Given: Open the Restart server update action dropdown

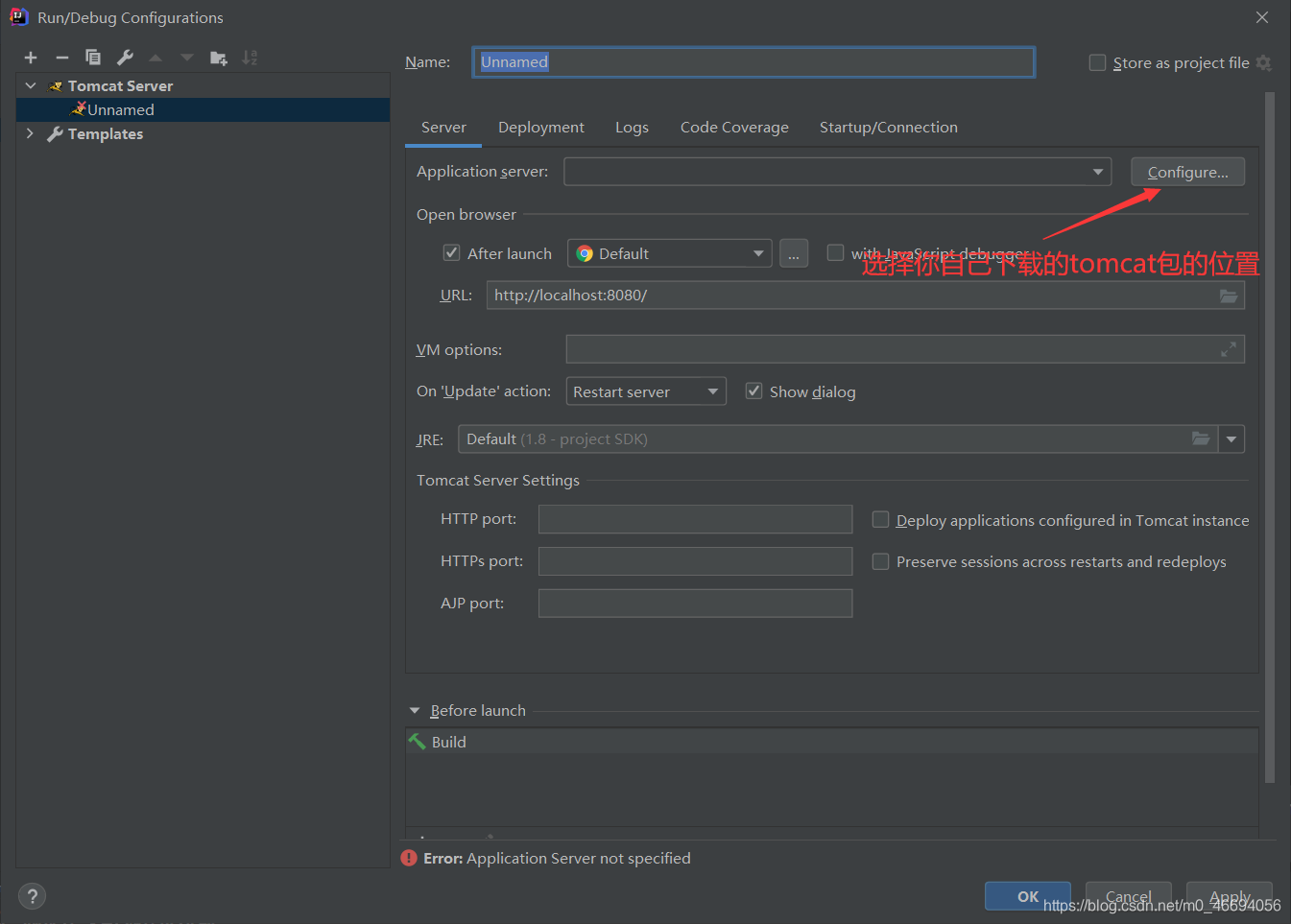Looking at the screenshot, I should pyautogui.click(x=646, y=391).
